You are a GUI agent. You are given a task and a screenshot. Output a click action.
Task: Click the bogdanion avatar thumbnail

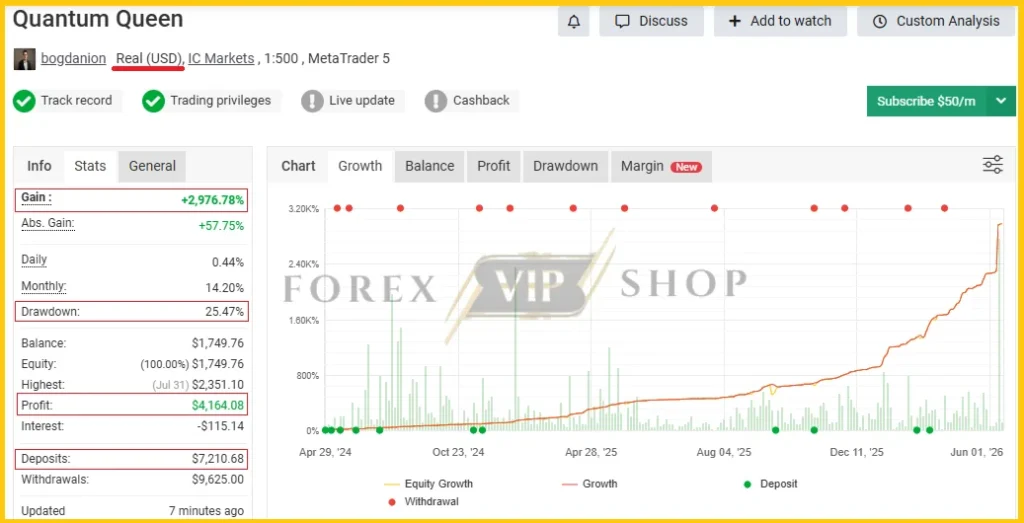[25, 59]
